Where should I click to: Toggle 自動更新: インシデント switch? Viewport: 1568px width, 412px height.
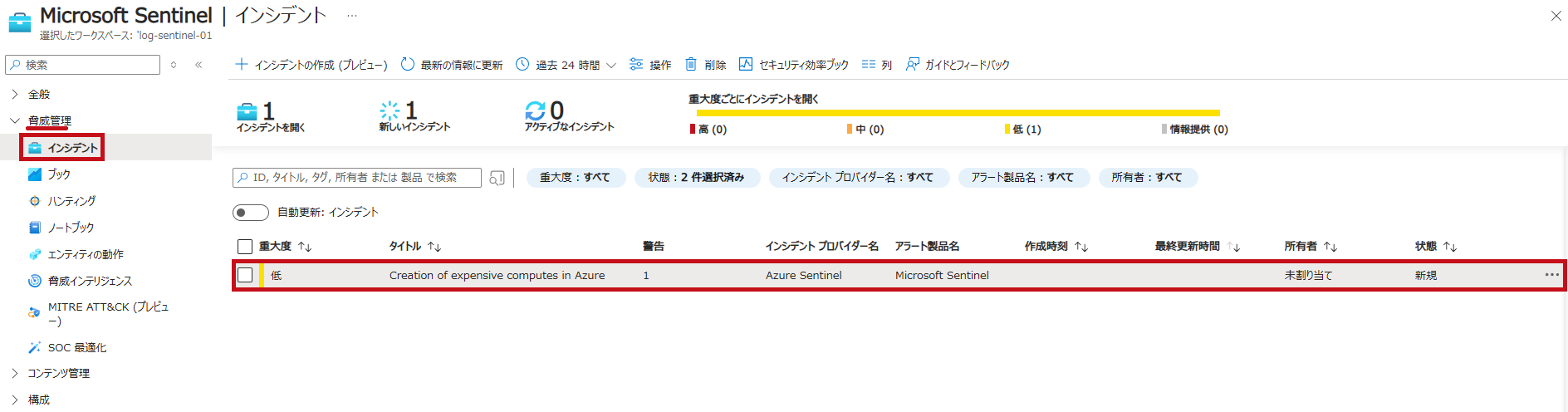click(251, 213)
